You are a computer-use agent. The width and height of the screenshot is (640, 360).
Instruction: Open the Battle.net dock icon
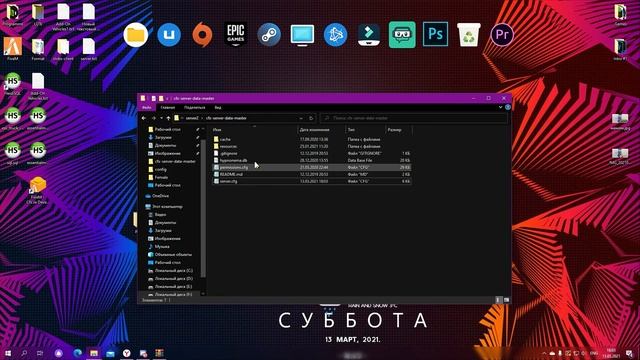(336, 35)
